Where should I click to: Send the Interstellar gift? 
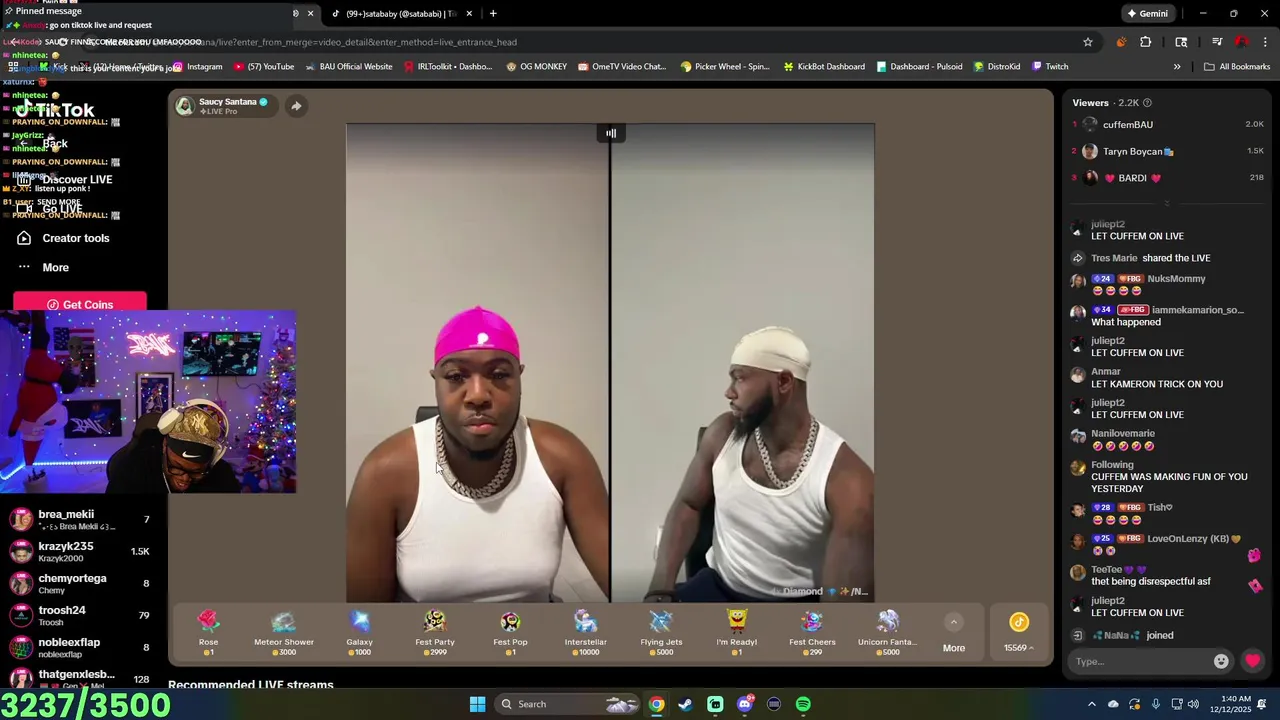tap(586, 632)
